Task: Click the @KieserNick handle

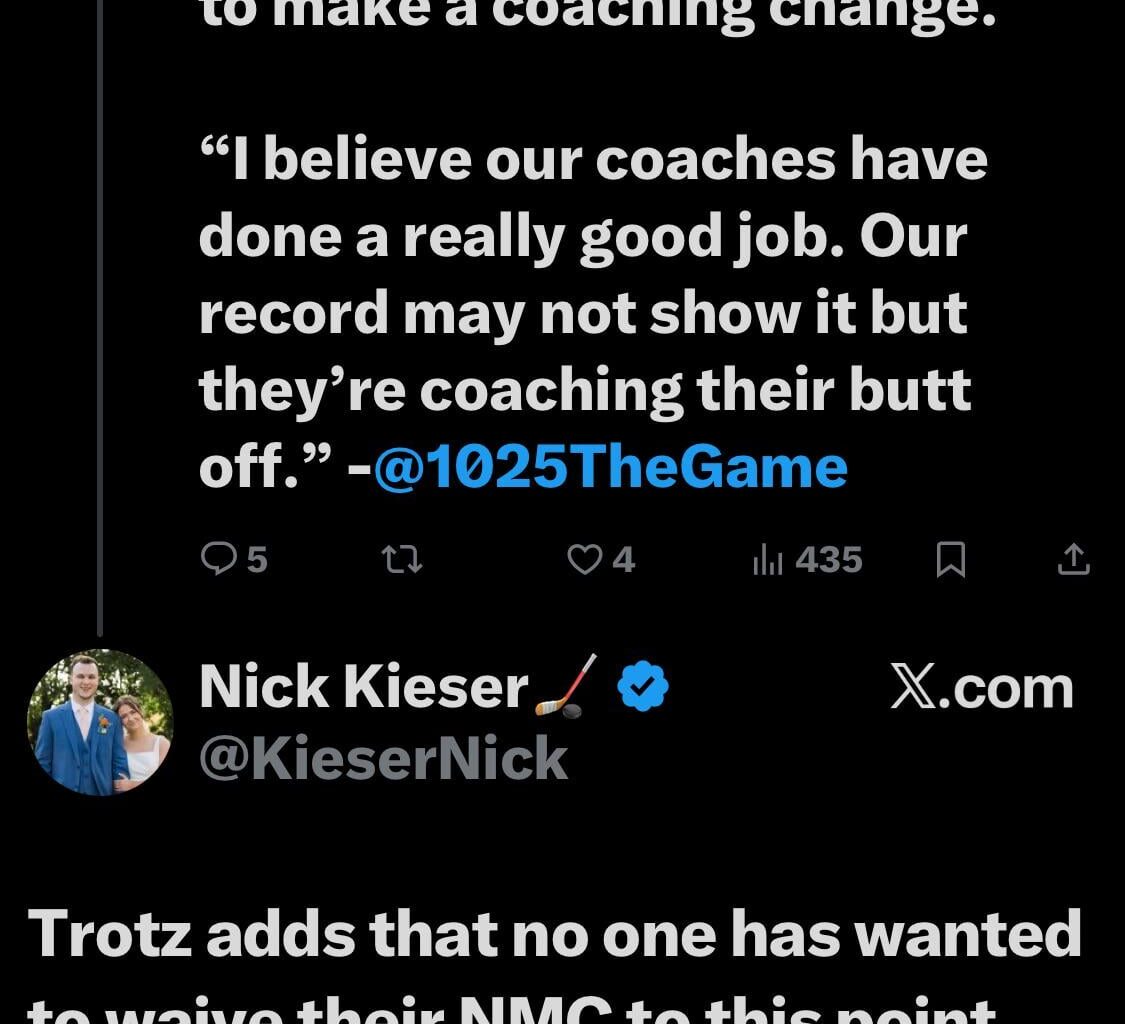Action: (x=382, y=760)
